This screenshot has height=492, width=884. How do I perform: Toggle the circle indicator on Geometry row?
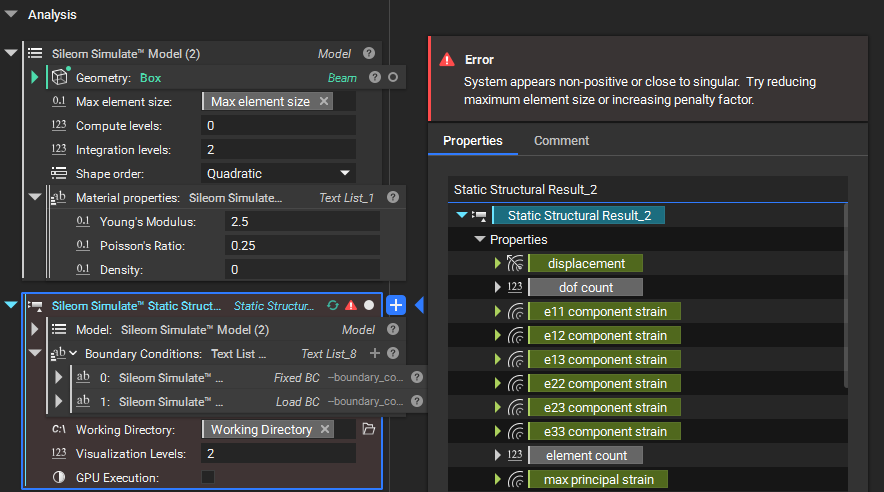(393, 77)
